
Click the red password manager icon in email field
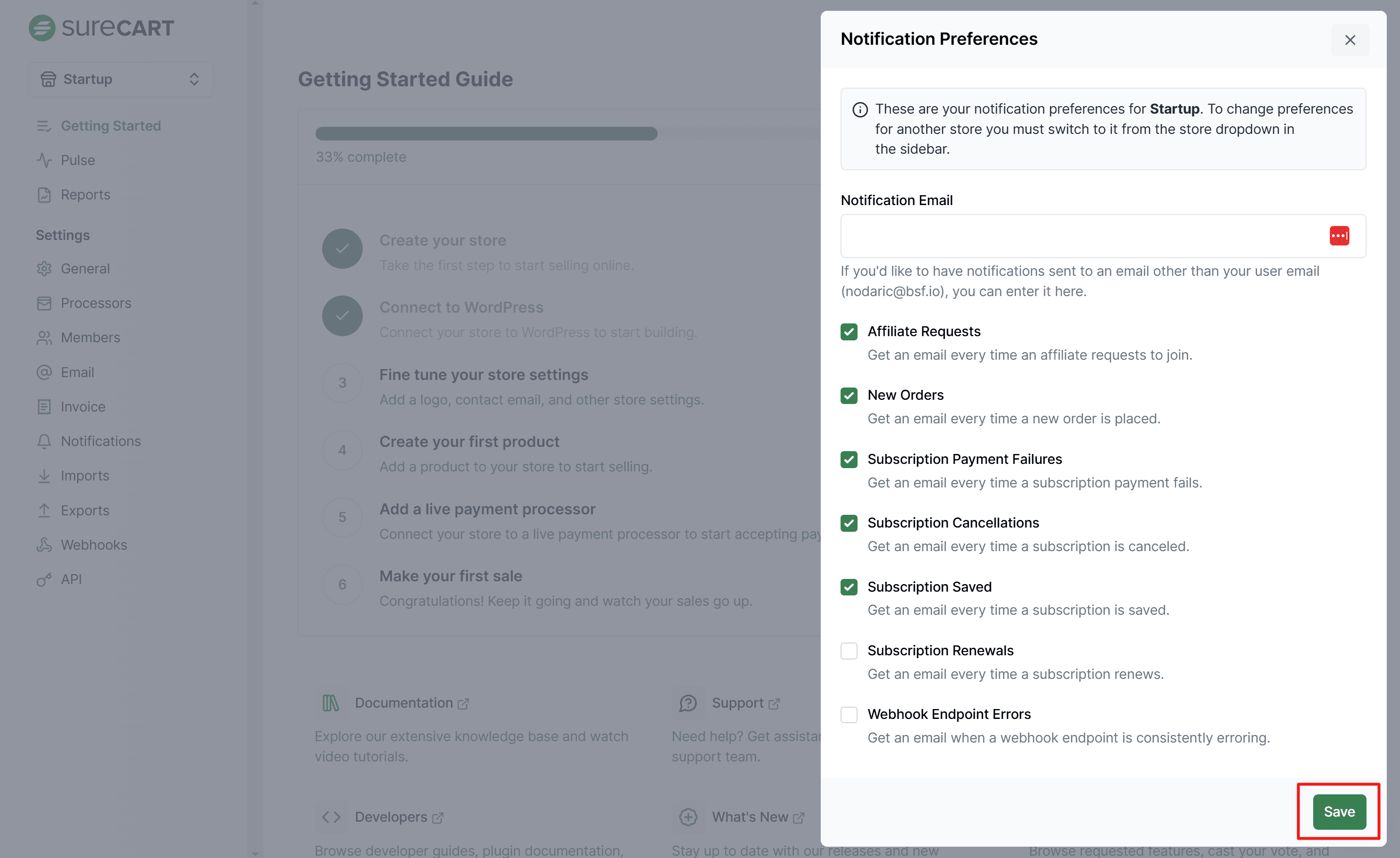pos(1339,236)
